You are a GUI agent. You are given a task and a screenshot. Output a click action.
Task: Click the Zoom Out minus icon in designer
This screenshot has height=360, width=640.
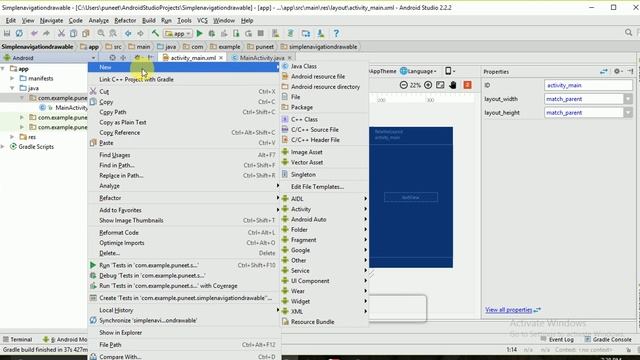tap(404, 85)
